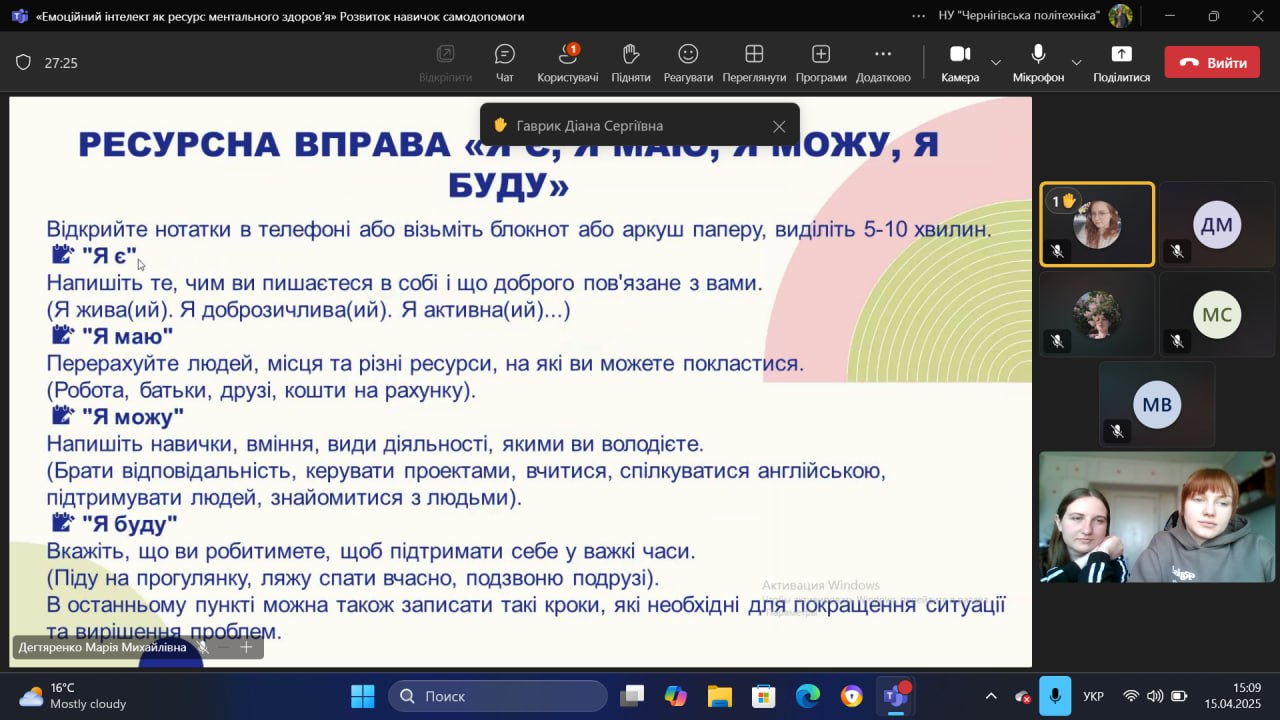Raise hand with the Підняти button

(x=630, y=62)
